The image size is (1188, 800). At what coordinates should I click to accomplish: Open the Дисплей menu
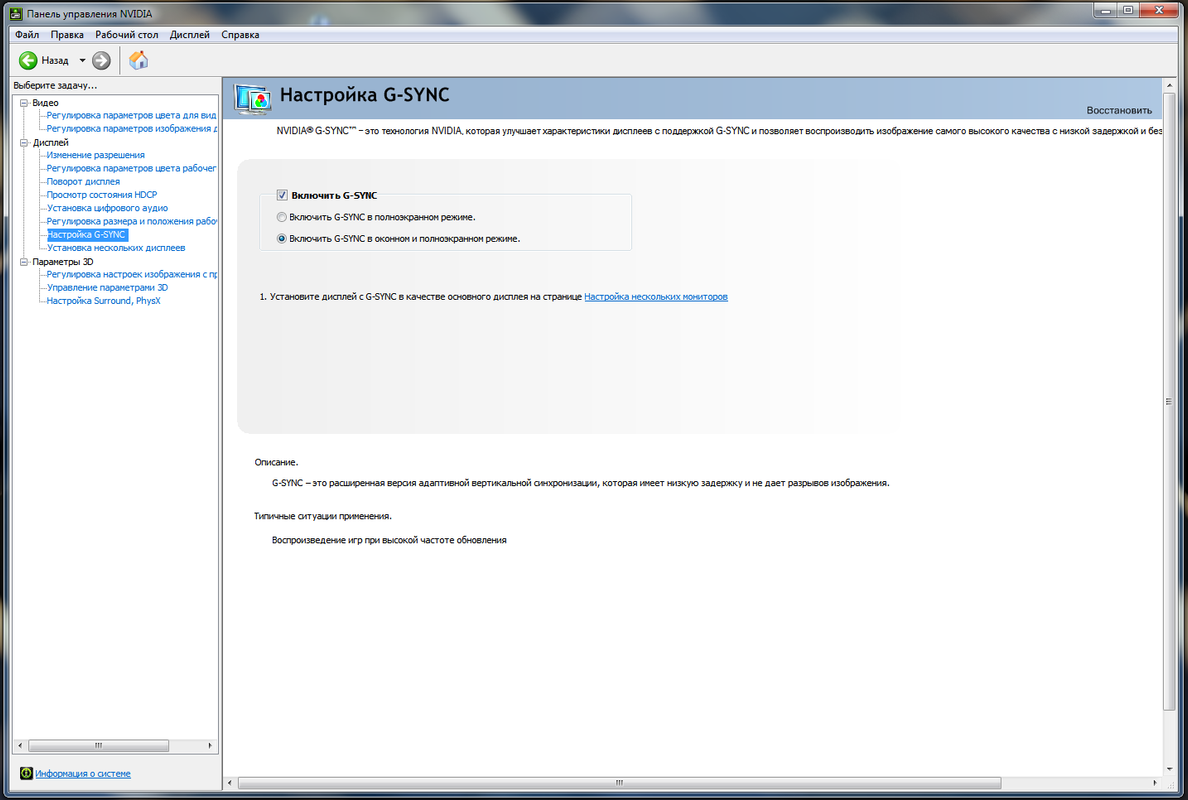point(189,35)
